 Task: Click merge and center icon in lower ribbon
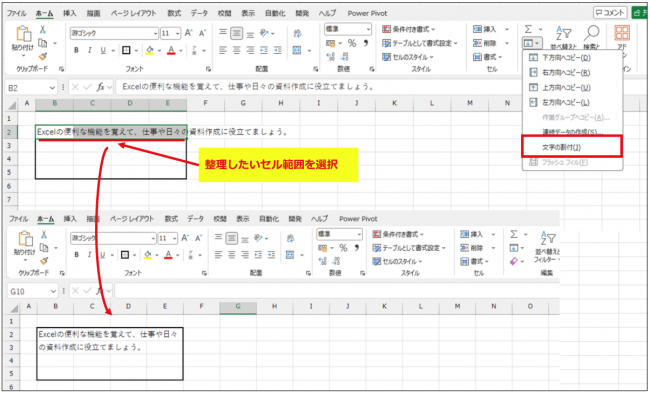[x=290, y=255]
